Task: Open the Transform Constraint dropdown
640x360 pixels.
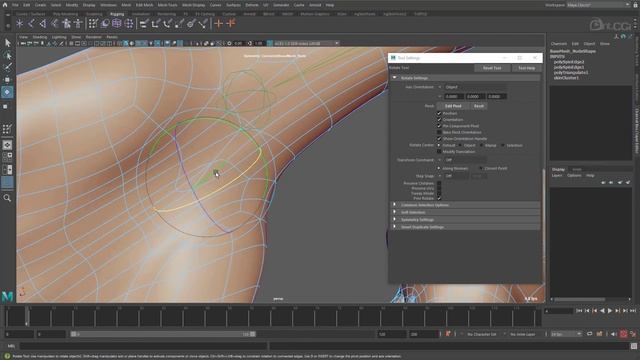Action: pyautogui.click(x=465, y=160)
